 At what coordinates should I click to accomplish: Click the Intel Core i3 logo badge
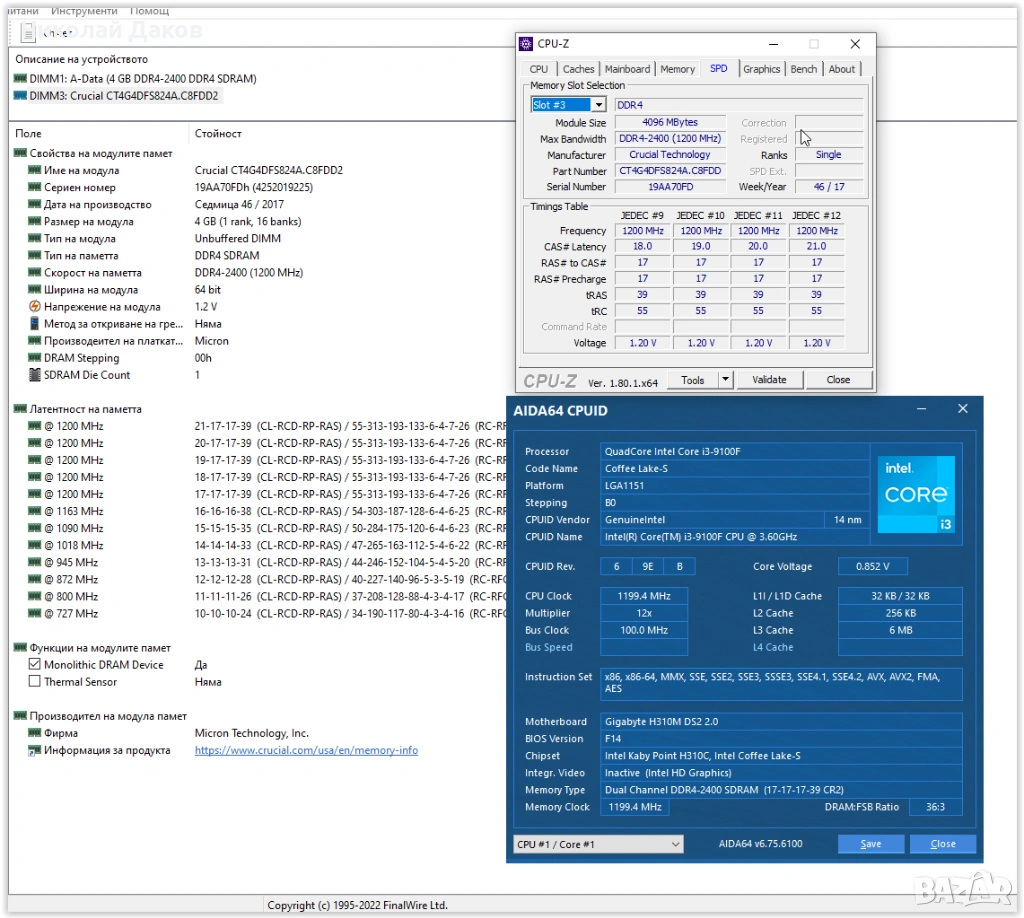pyautogui.click(x=916, y=494)
